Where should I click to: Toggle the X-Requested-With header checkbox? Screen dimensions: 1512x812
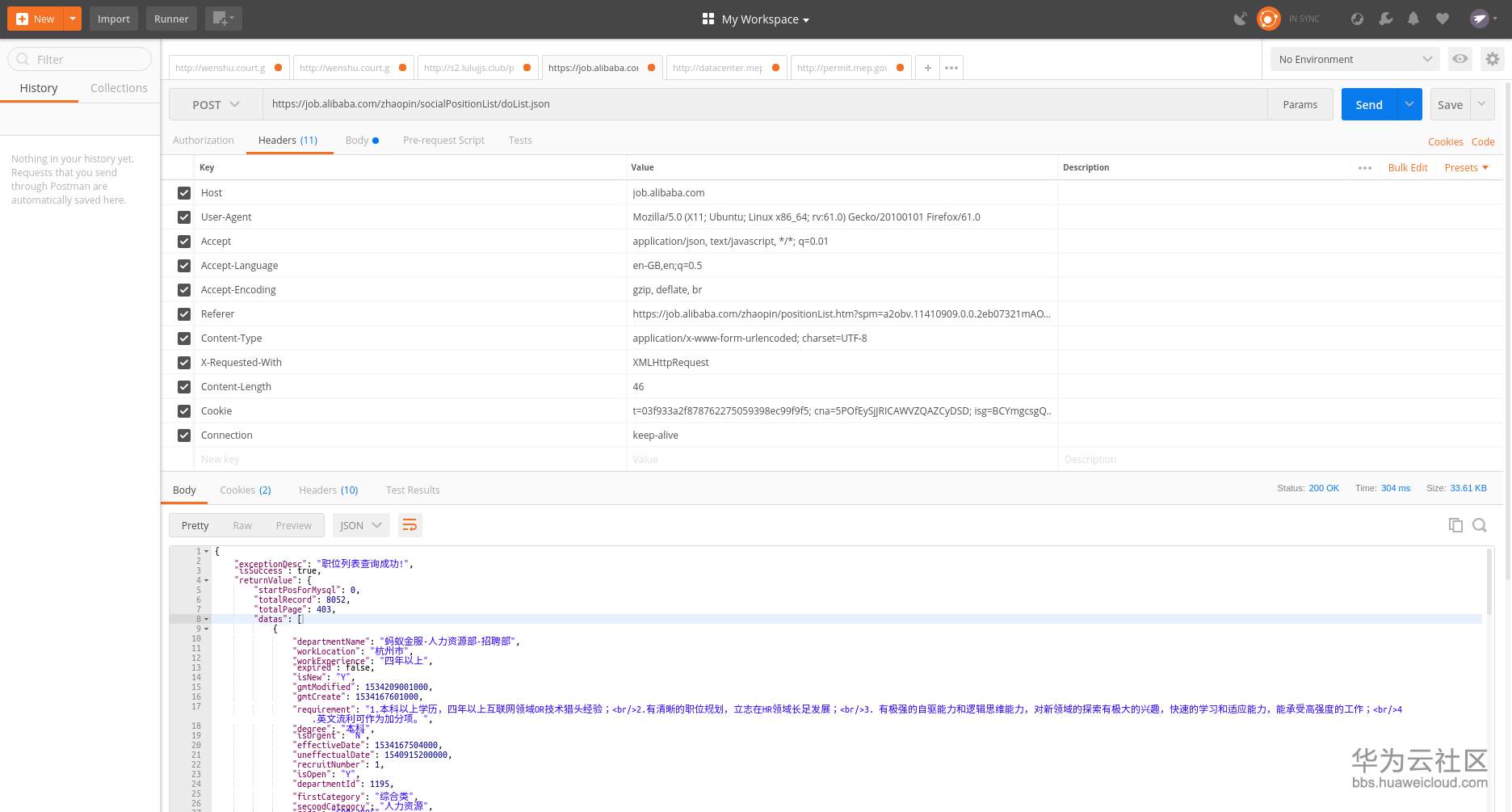pos(184,363)
